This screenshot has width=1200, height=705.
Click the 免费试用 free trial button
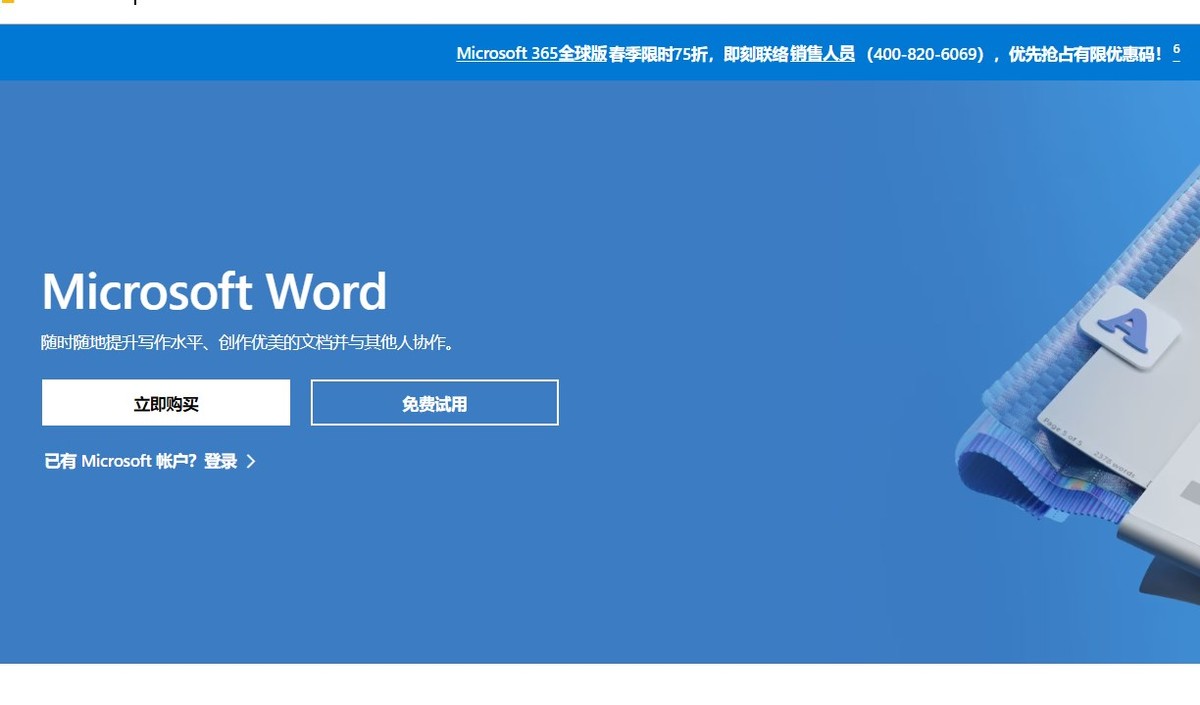pyautogui.click(x=434, y=402)
